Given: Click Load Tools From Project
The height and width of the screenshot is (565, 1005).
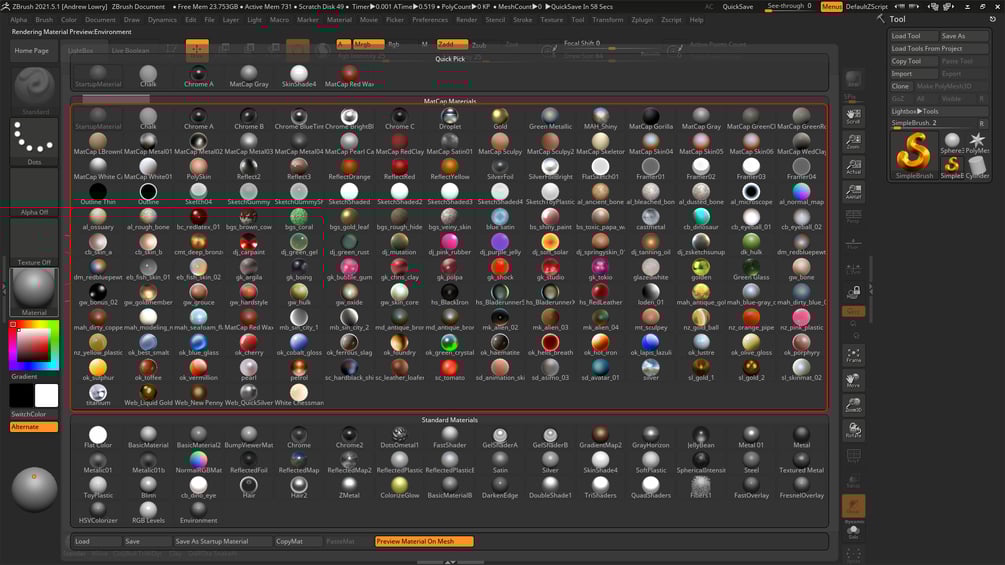Looking at the screenshot, I should pos(939,48).
